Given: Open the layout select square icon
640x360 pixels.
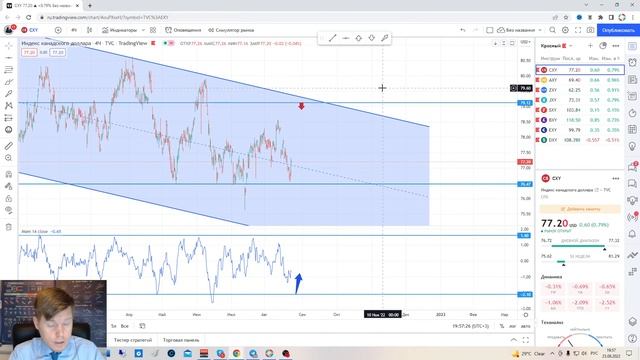Looking at the screenshot, I should tap(490, 30).
